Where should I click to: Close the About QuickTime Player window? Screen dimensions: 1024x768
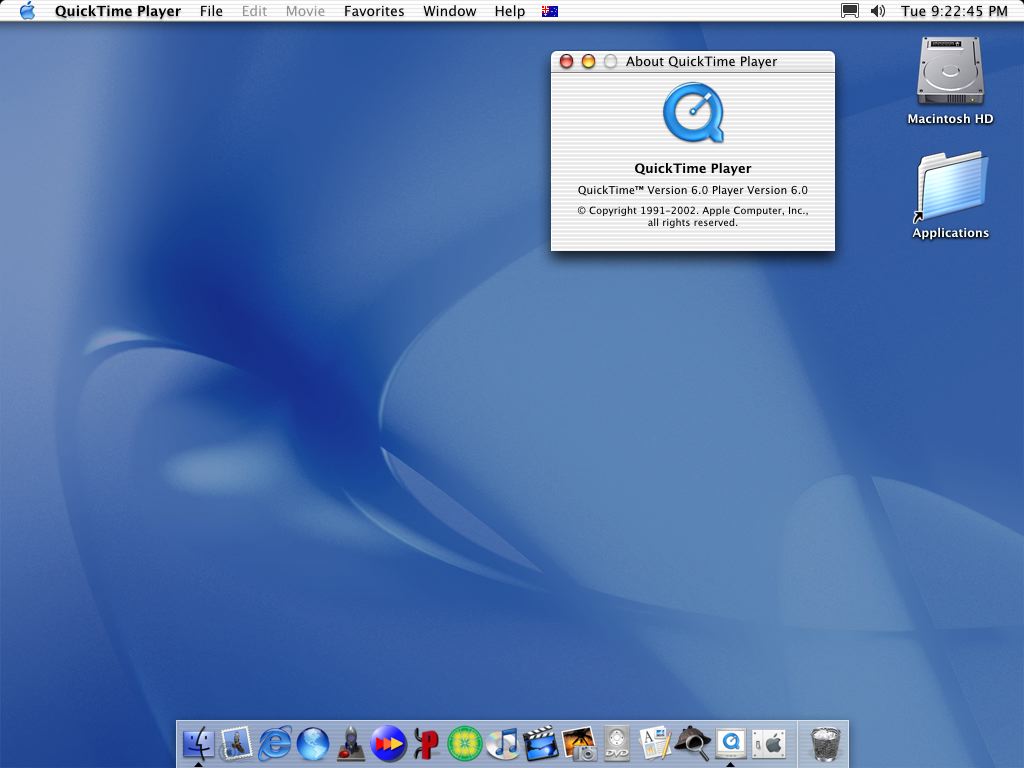[x=566, y=61]
